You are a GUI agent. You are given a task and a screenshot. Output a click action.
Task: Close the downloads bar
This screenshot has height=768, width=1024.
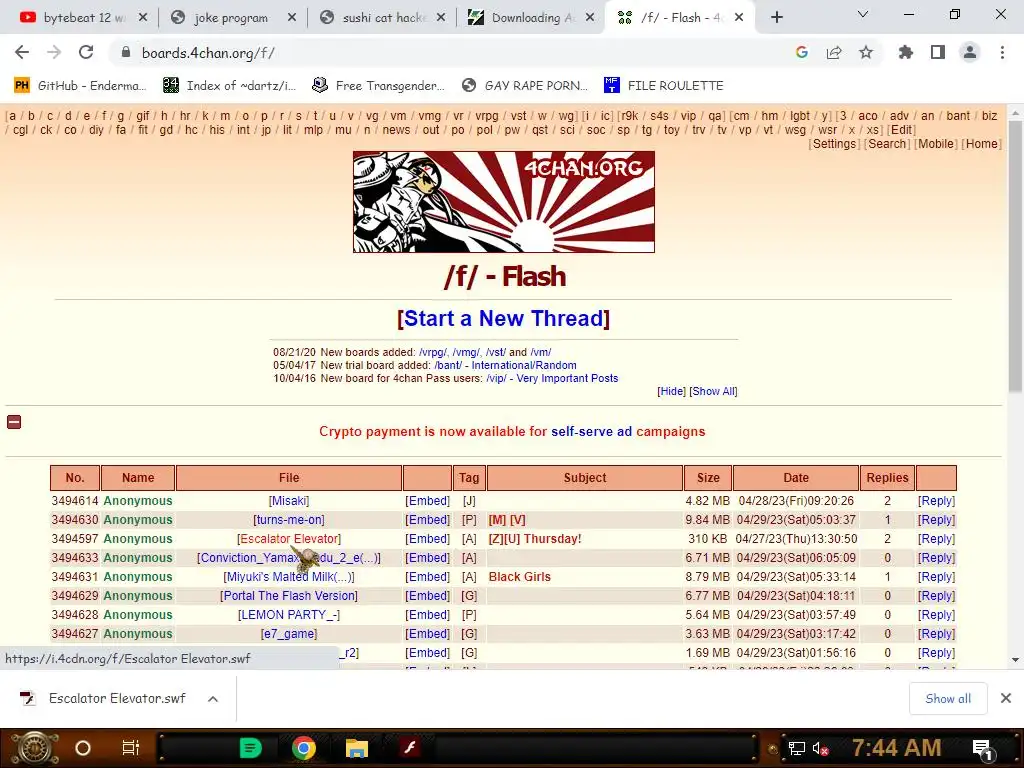pyautogui.click(x=1006, y=698)
